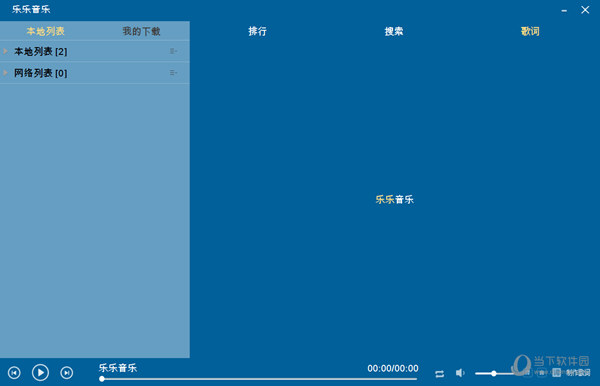
Task: Select the 本地列表 [2] row
Action: coord(95,51)
